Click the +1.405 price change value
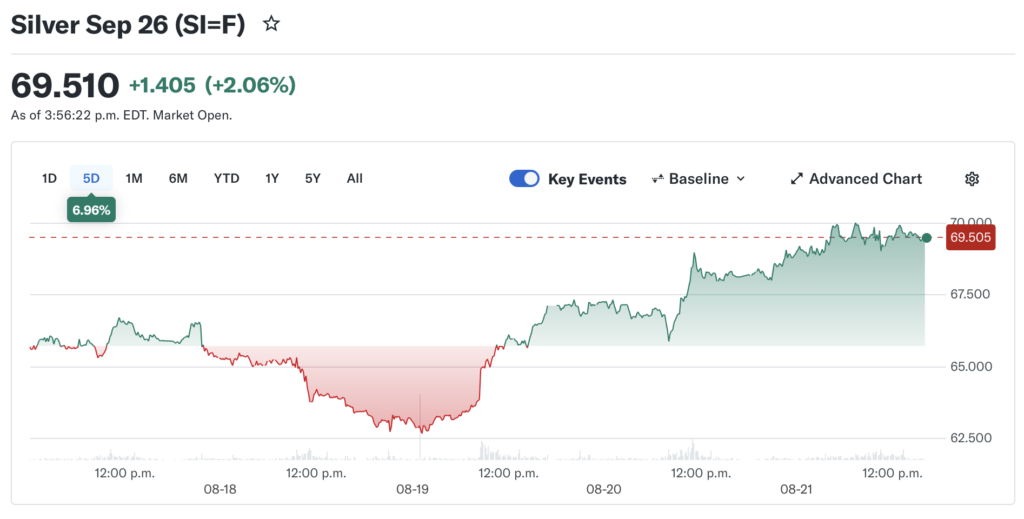Viewport: 1024px width, 519px height. coord(162,85)
